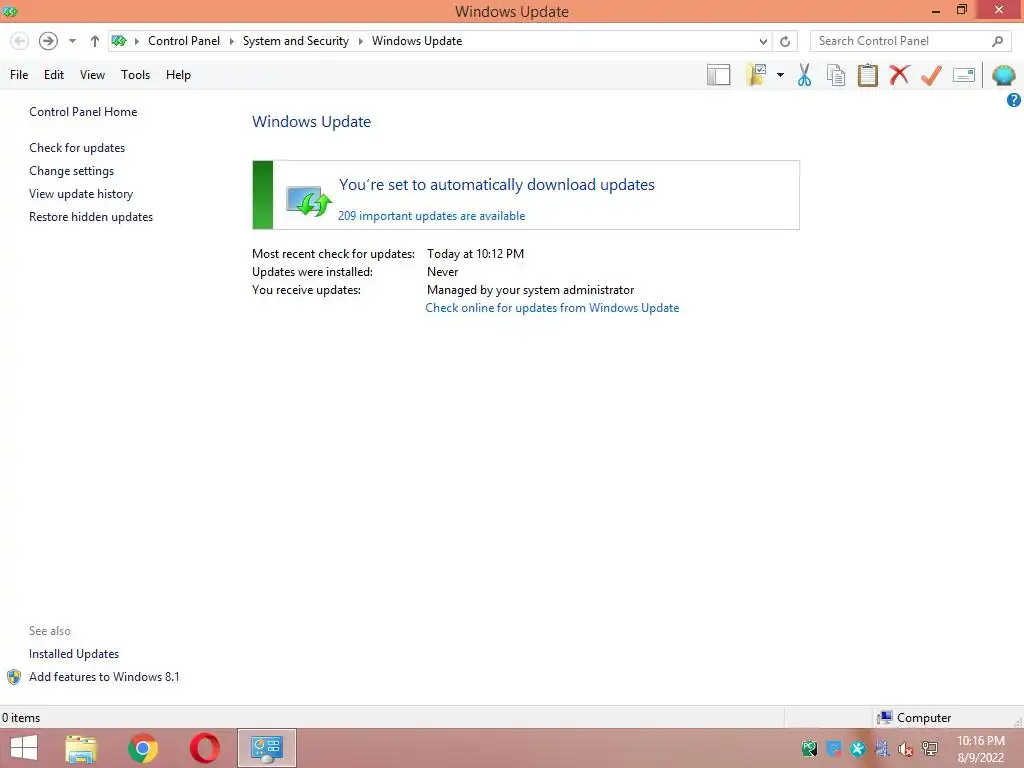Image resolution: width=1024 pixels, height=768 pixels.
Task: Click the Paste clipboard toolbar icon
Action: click(x=867, y=75)
